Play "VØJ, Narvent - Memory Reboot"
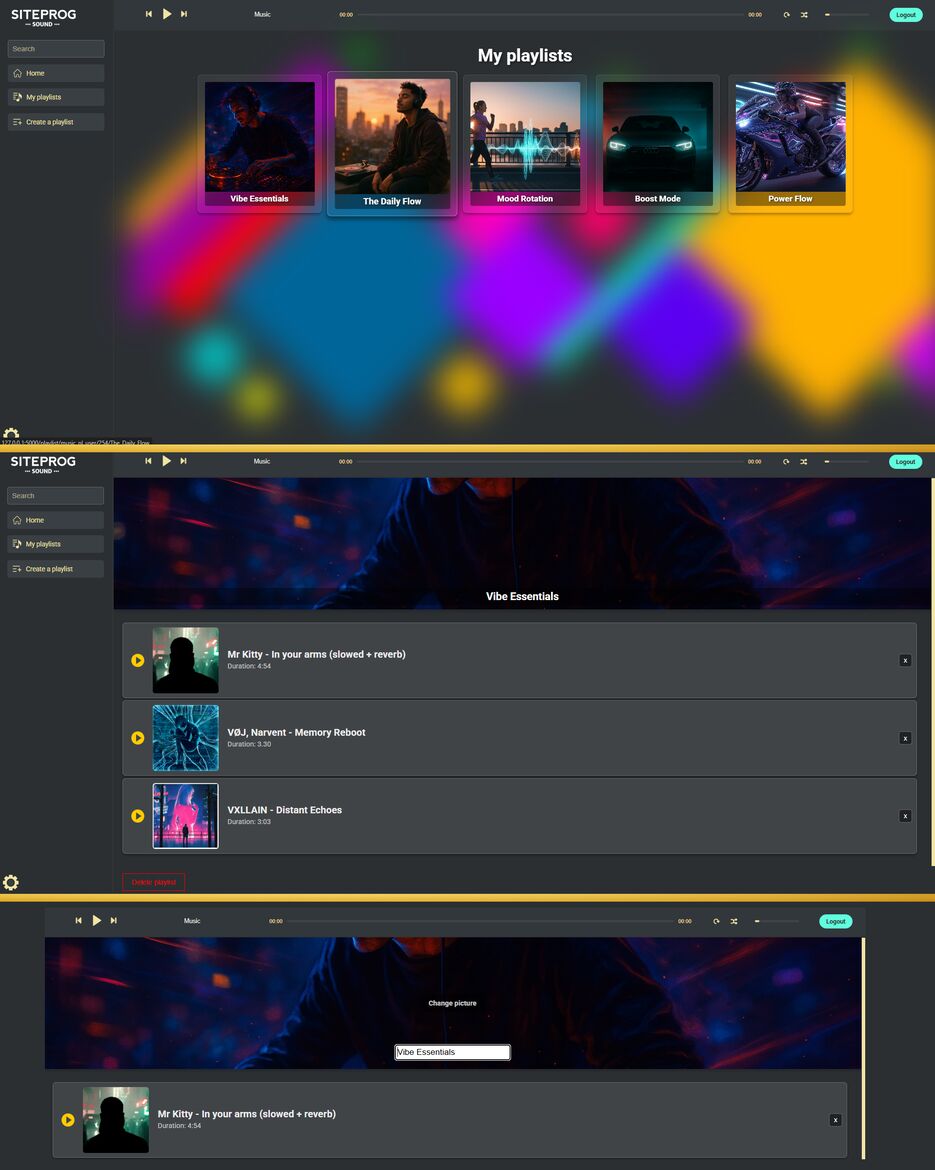This screenshot has height=1170, width=935. (x=138, y=738)
